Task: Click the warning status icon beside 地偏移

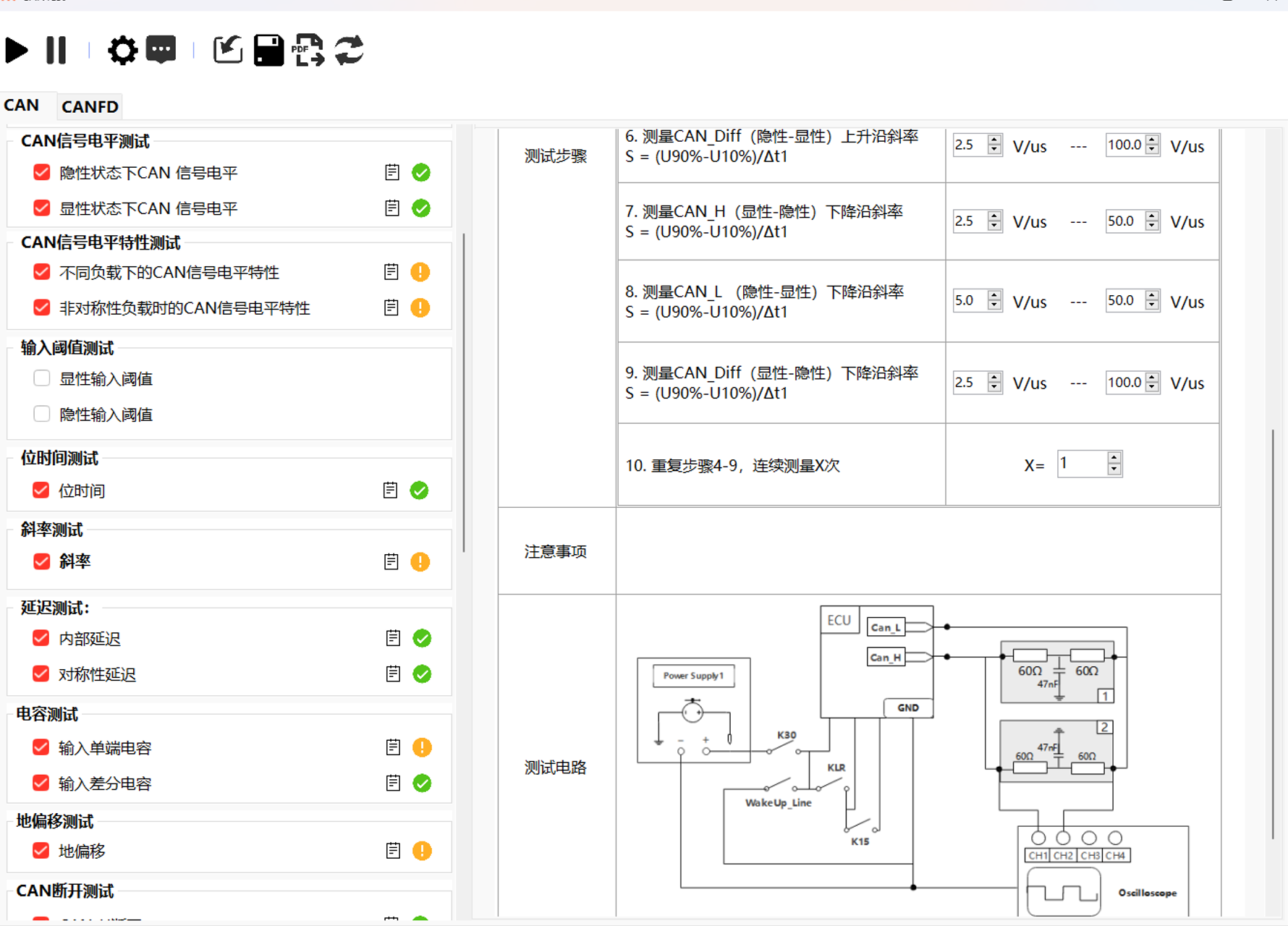Action: 422,851
